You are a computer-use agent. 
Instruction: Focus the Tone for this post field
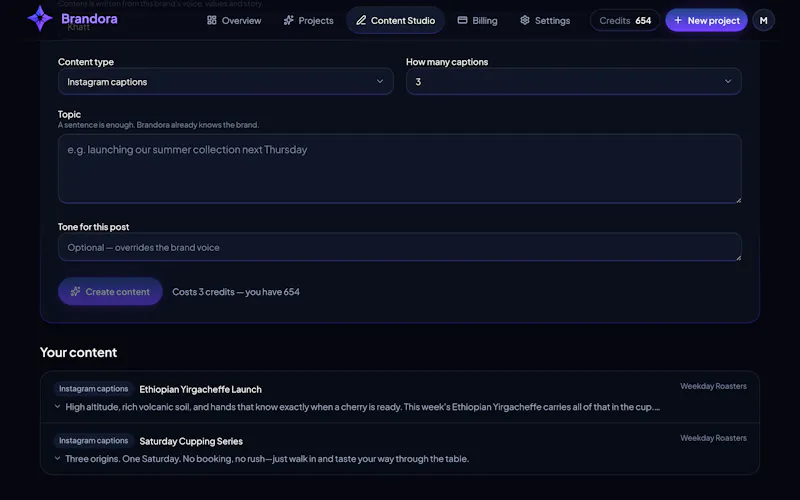[399, 247]
